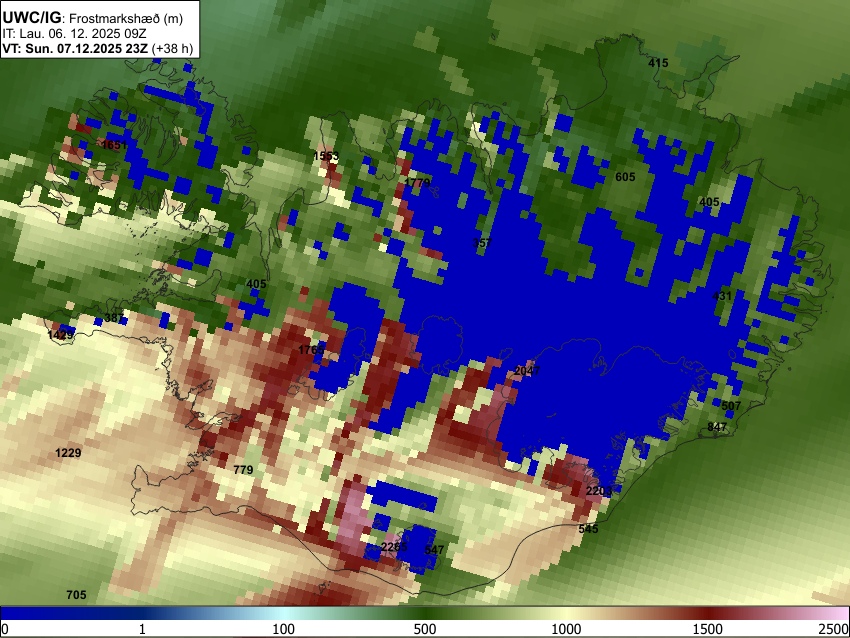Image resolution: width=850 pixels, height=638 pixels.
Task: Click the map value 415
Action: (658, 63)
